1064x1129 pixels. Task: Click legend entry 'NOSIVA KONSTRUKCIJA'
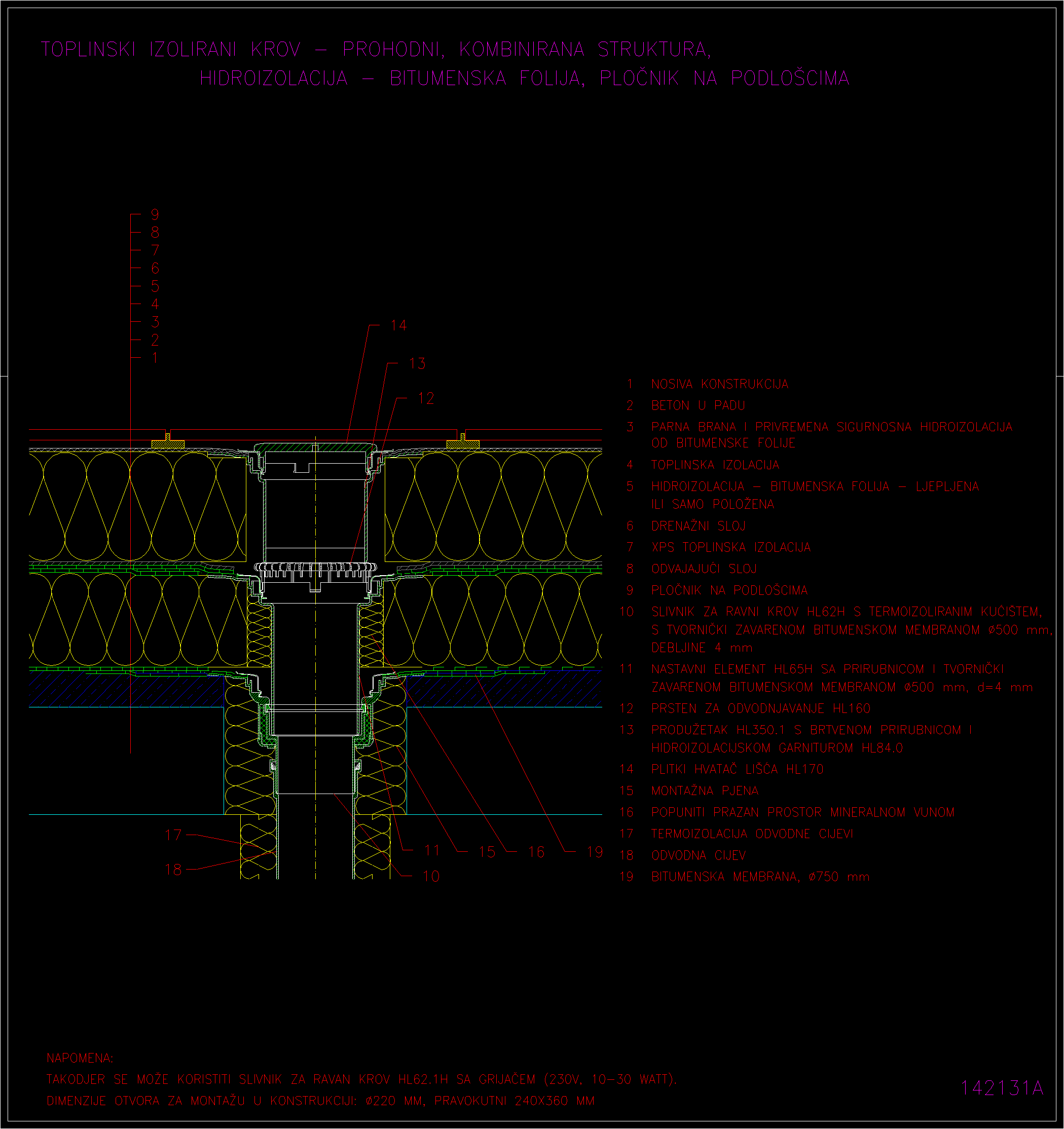click(x=720, y=384)
